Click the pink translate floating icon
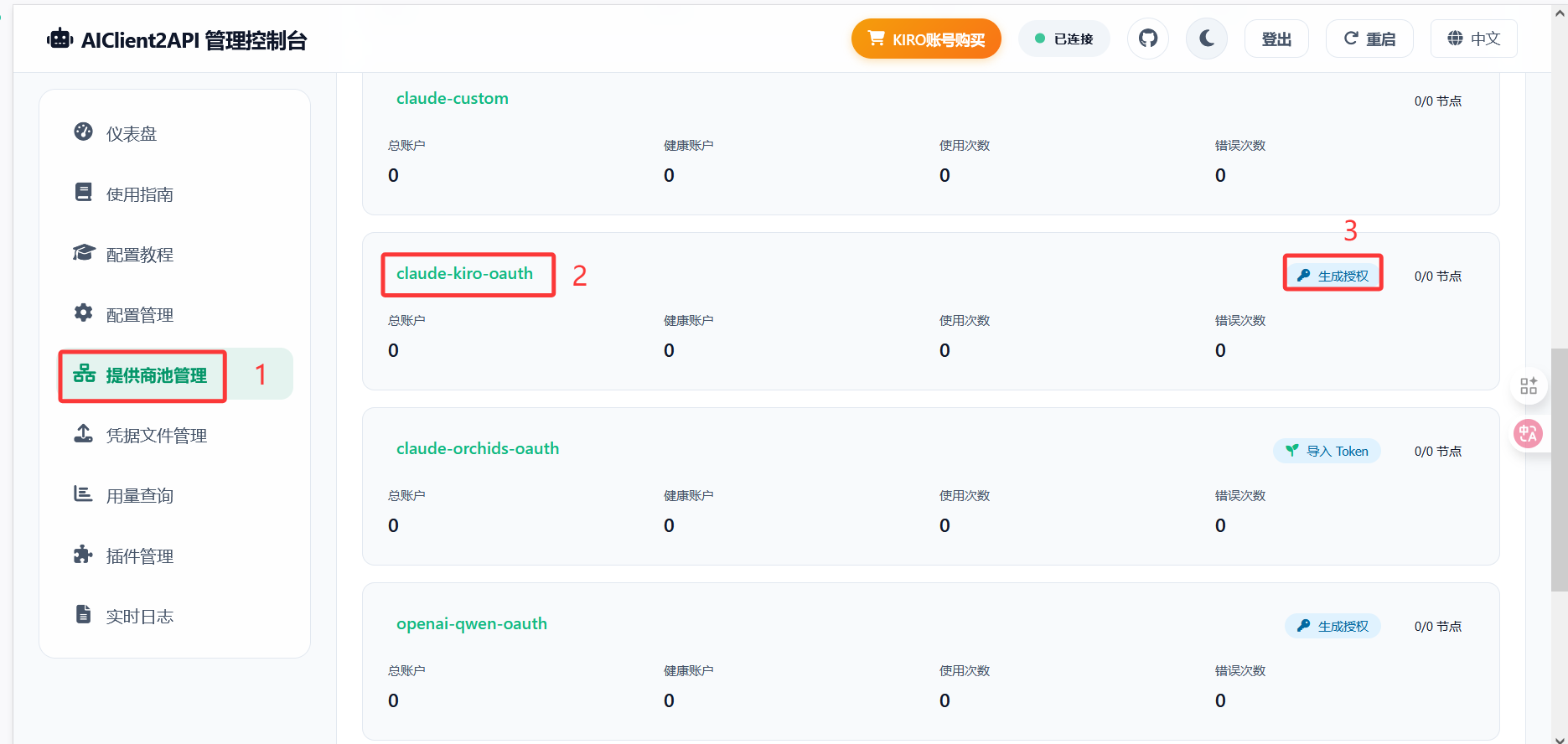 click(x=1528, y=433)
